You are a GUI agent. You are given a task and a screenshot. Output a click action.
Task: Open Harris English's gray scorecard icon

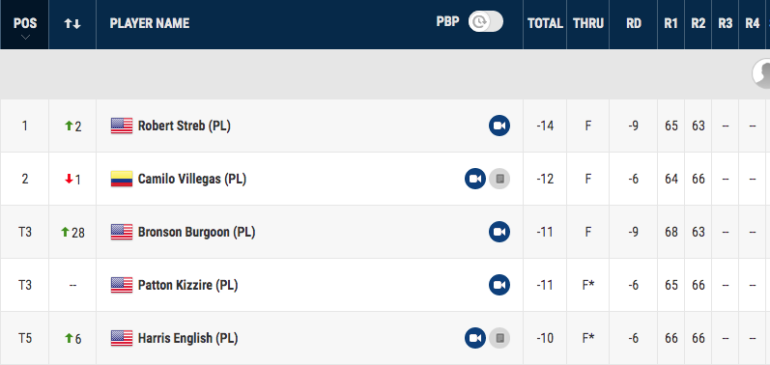[499, 338]
